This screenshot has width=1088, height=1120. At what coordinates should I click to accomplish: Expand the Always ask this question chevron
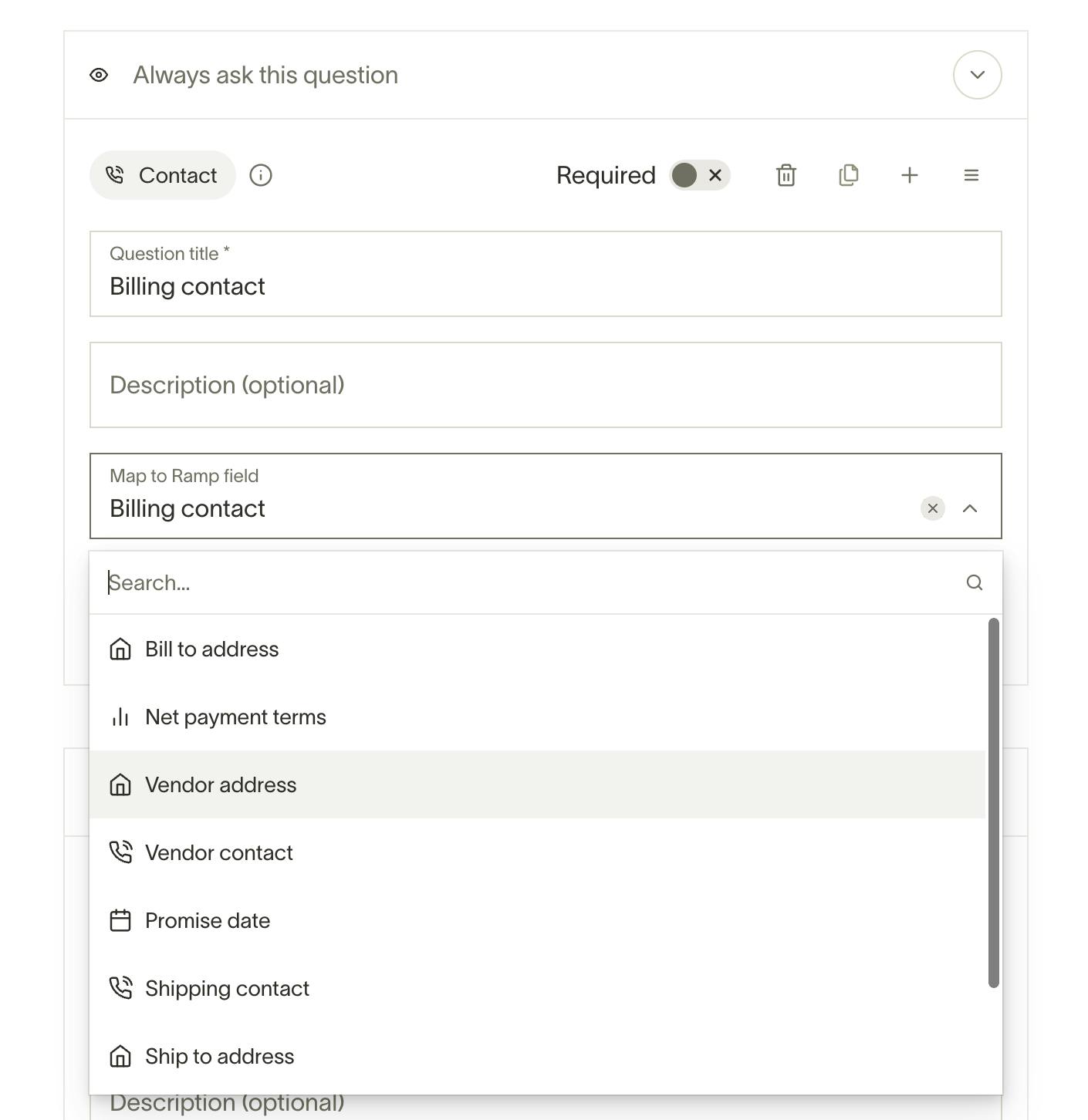(978, 75)
